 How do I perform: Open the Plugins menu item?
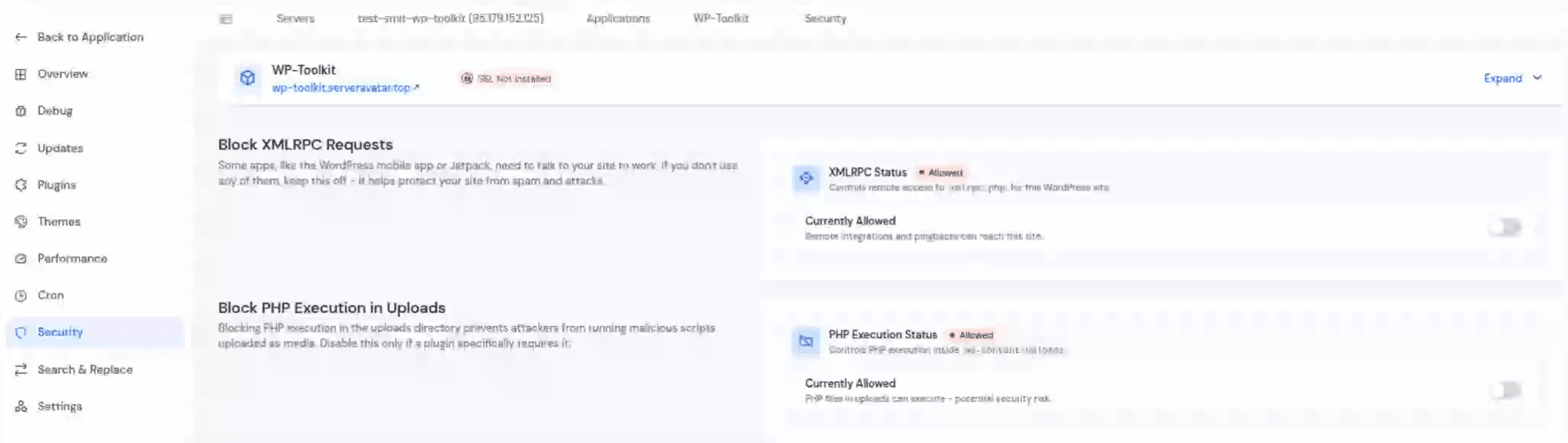(95, 185)
